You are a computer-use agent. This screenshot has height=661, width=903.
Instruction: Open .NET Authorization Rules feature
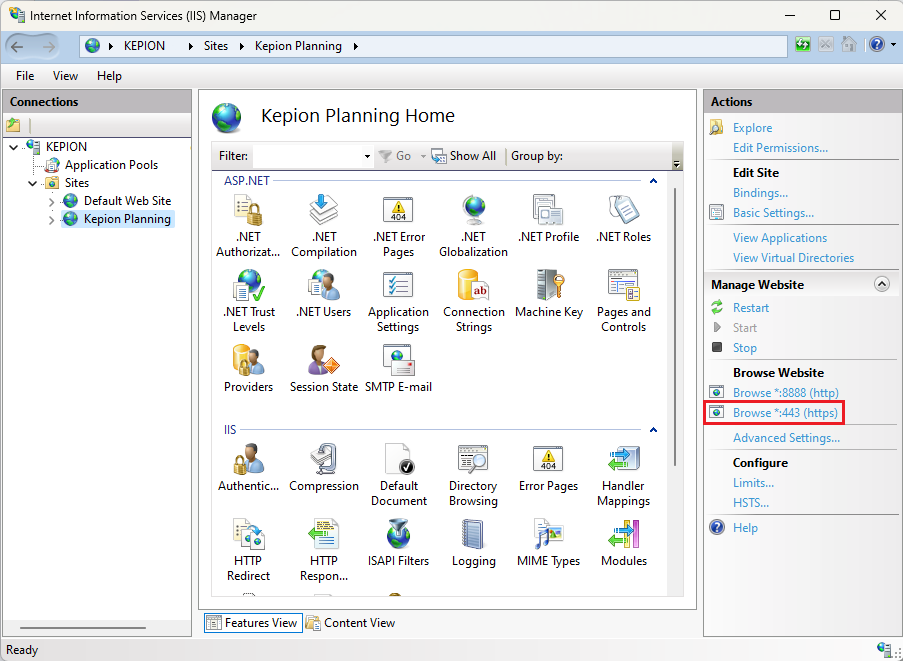coord(248,226)
